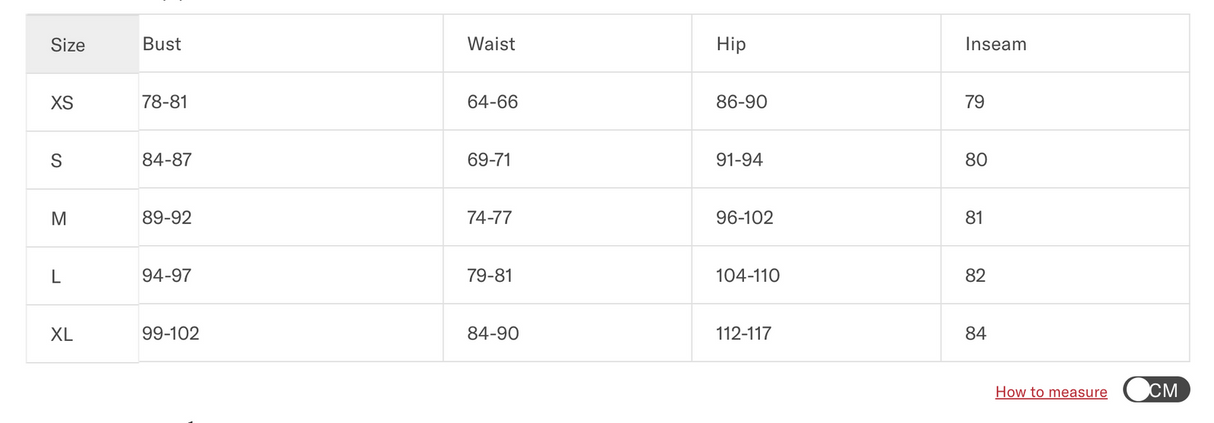The width and height of the screenshot is (1214, 423).
Task: Click the Waist column header
Action: coord(491,44)
